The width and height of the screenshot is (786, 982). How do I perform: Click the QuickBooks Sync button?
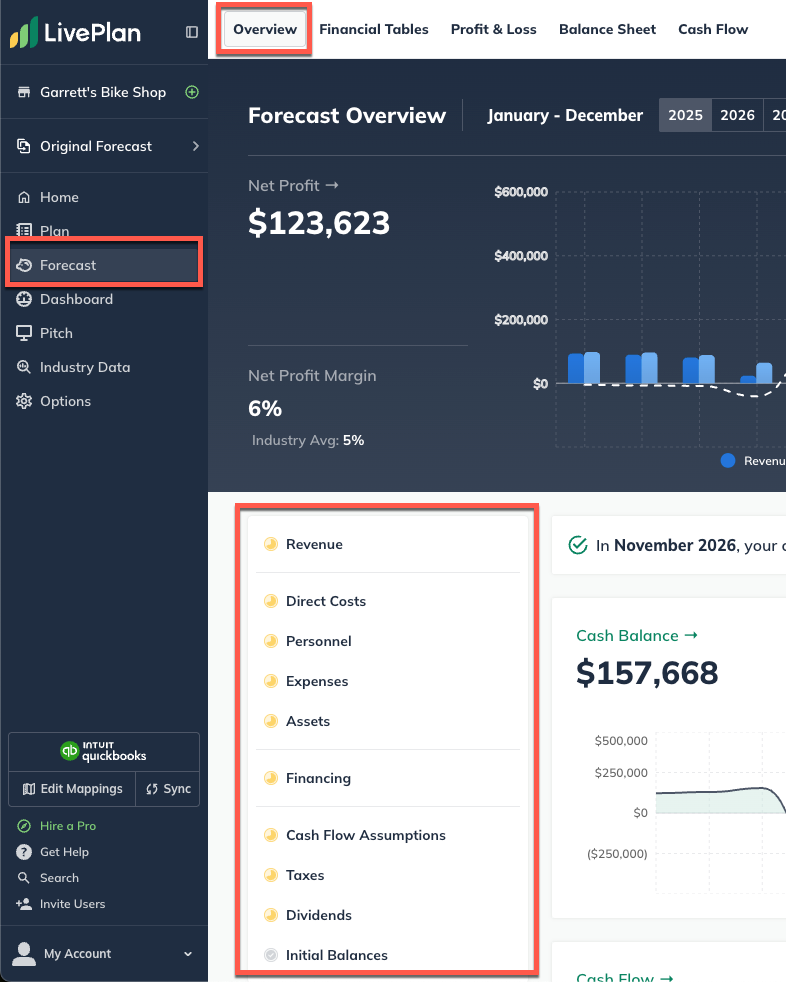coord(168,789)
